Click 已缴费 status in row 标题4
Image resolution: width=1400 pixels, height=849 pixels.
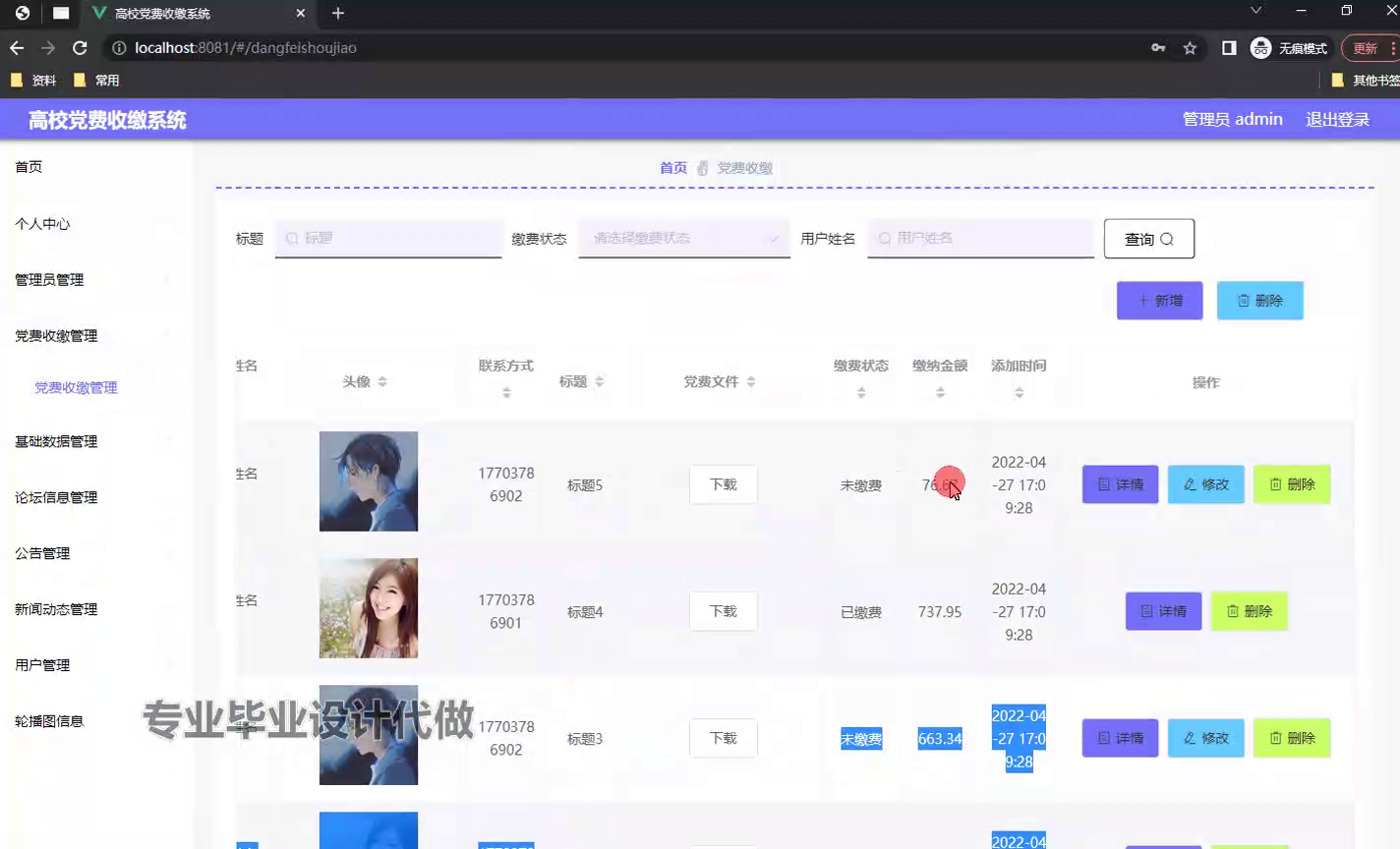click(861, 612)
